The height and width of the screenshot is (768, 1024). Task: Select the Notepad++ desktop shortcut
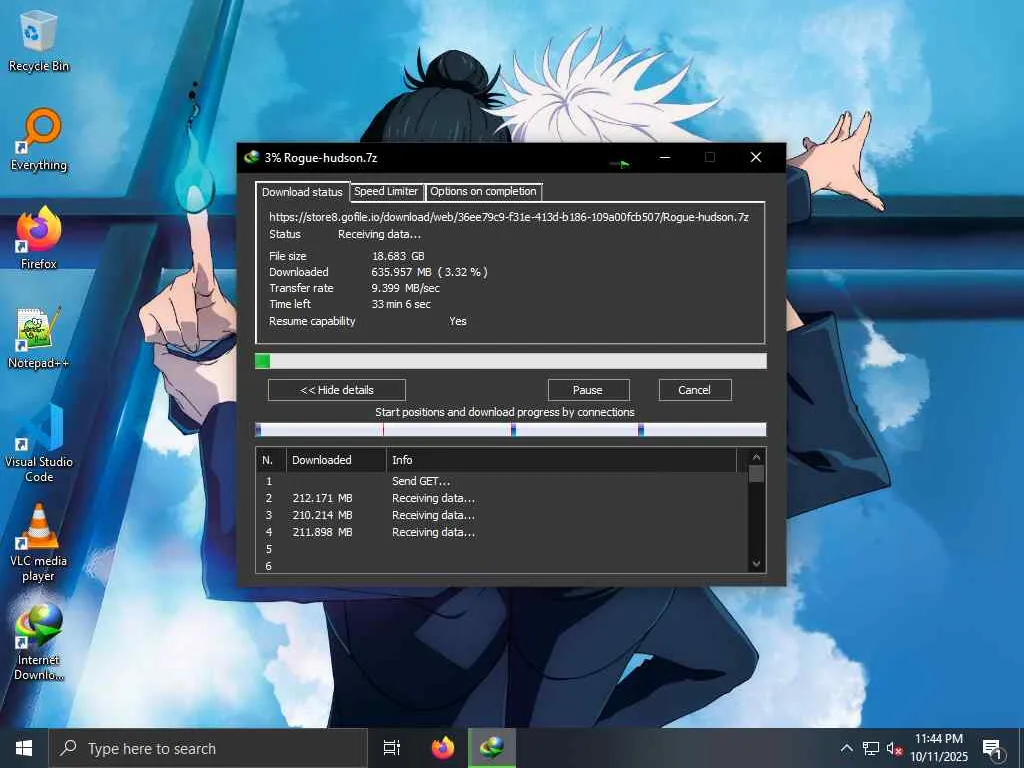39,338
